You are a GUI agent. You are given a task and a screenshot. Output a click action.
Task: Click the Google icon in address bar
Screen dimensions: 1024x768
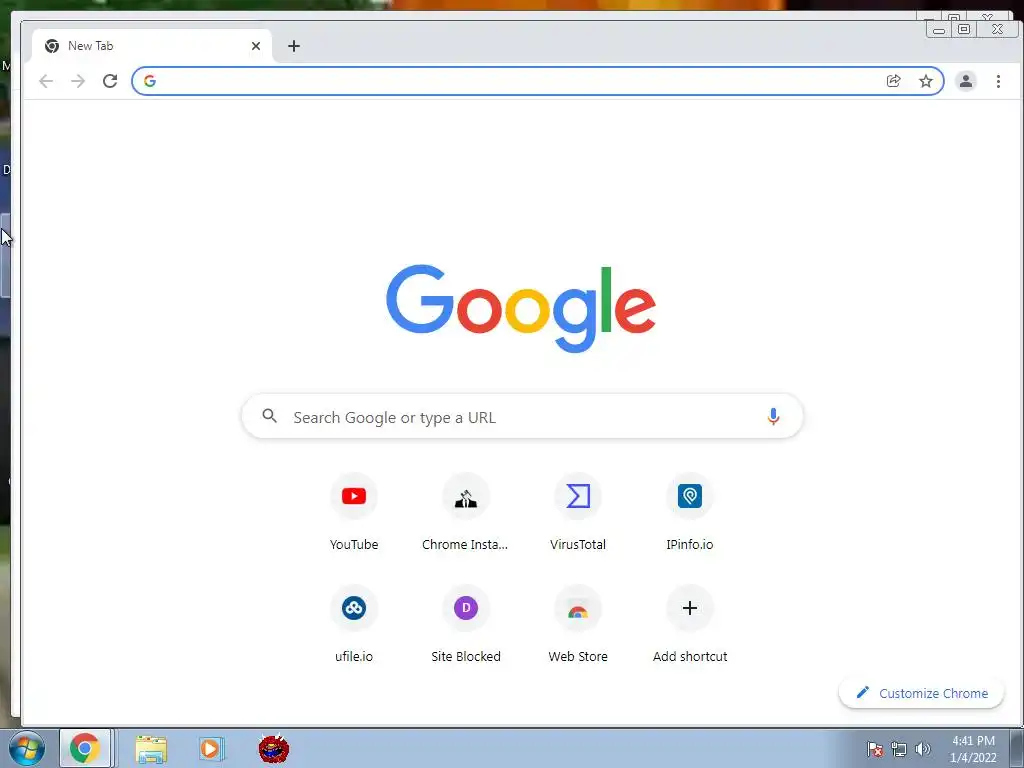pos(150,81)
